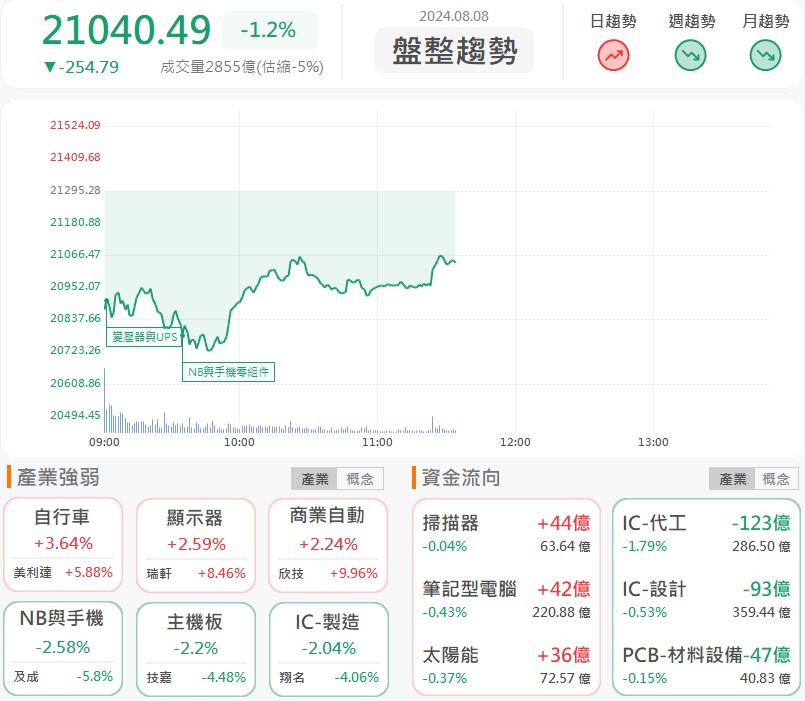Select 產業 tab in 資金流向 section
The height and width of the screenshot is (701, 805).
732,479
